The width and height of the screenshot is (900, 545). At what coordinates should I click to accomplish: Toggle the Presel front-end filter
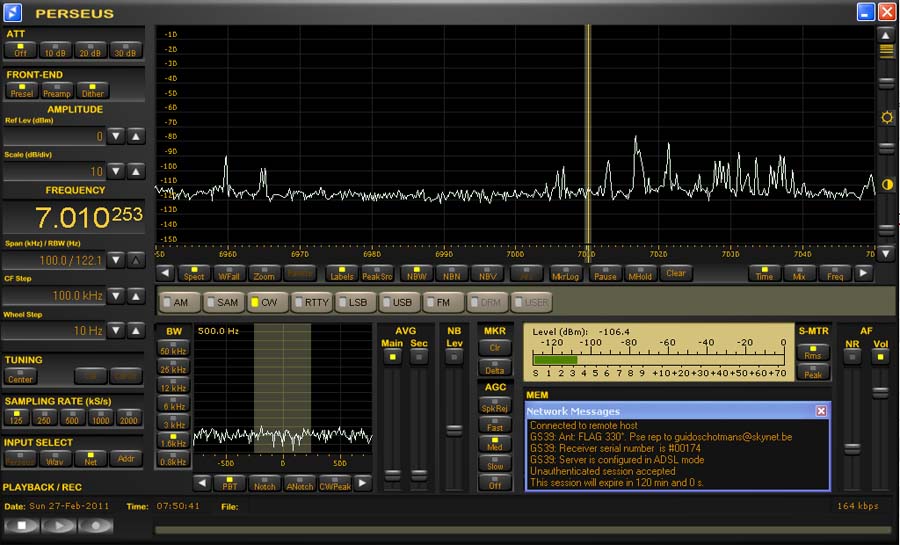[22, 91]
